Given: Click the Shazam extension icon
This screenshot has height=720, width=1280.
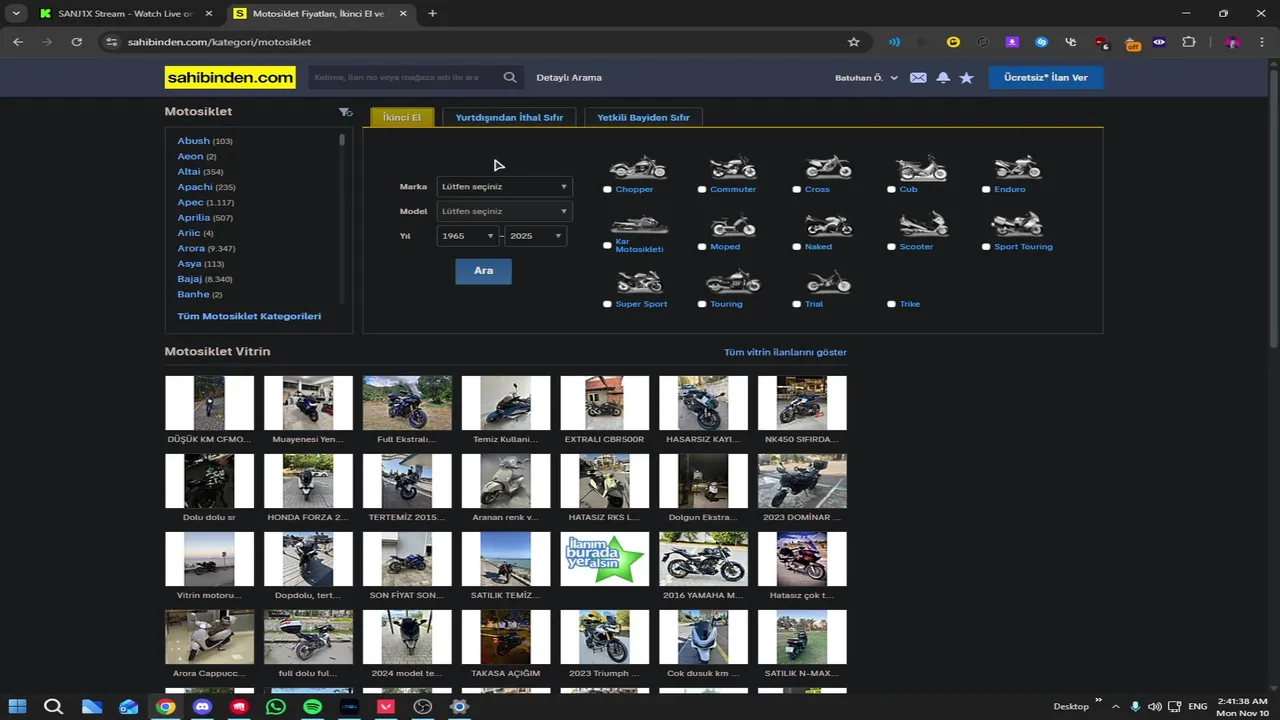Looking at the screenshot, I should [1041, 42].
